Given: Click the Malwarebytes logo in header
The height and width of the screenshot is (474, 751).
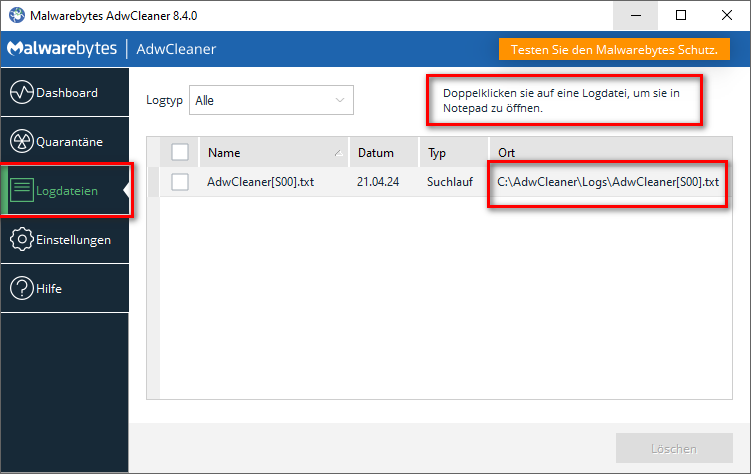Looking at the screenshot, I should pos(62,48).
